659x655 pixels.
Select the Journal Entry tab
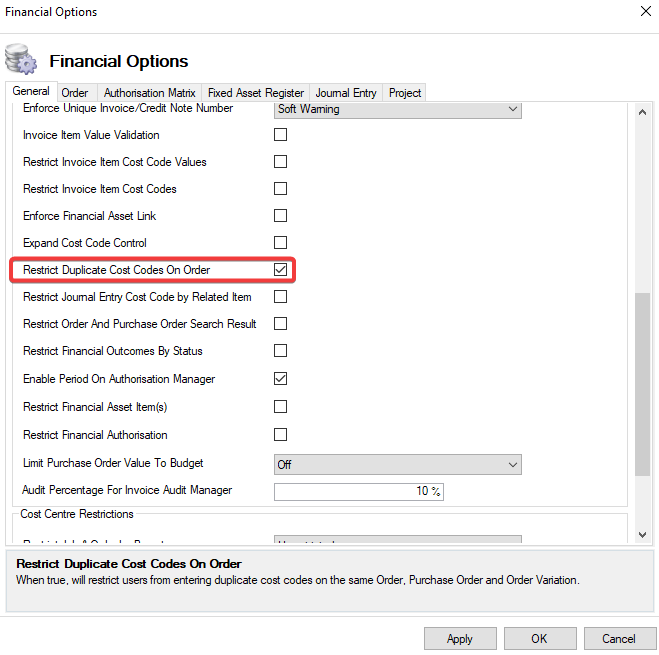pos(346,93)
